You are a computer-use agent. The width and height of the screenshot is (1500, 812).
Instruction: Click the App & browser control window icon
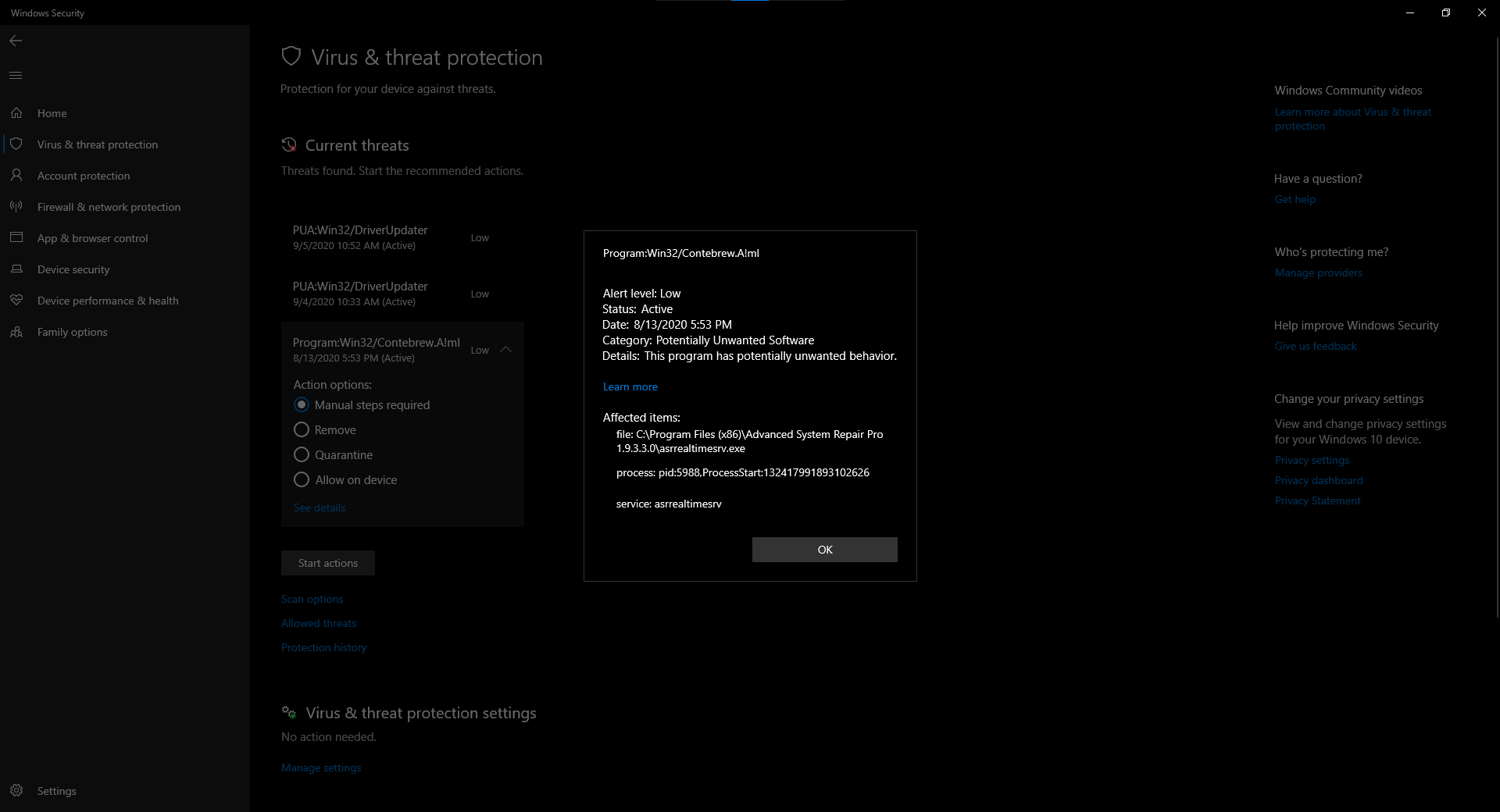[16, 238]
